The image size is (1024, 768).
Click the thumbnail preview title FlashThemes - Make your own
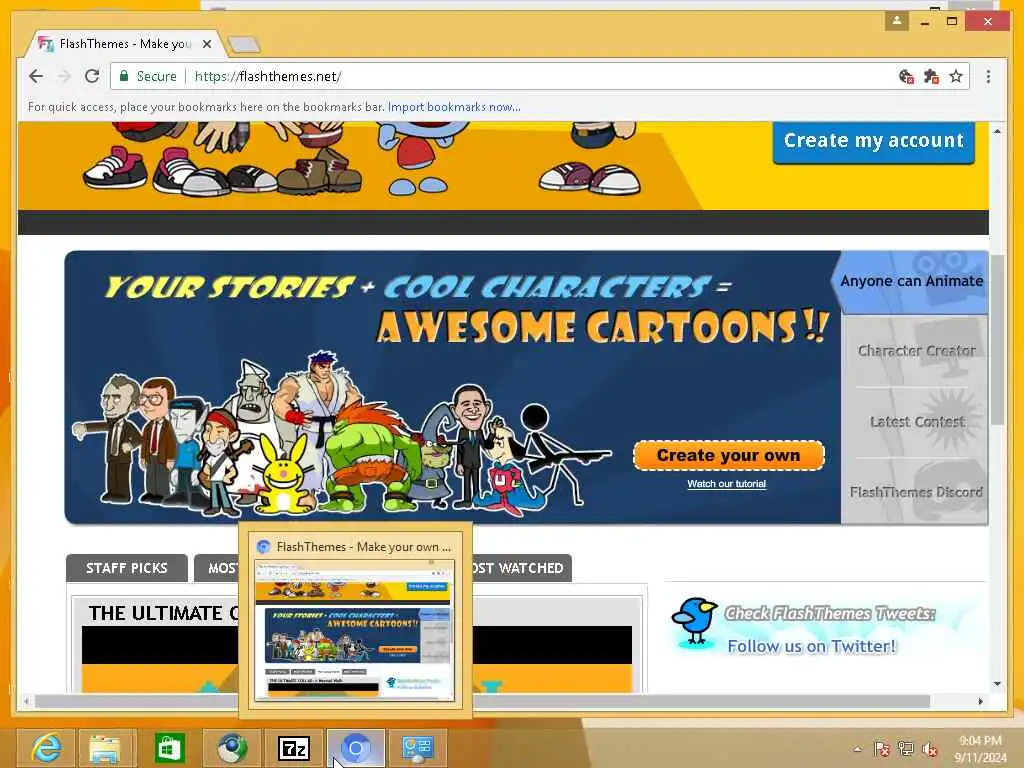tap(364, 547)
